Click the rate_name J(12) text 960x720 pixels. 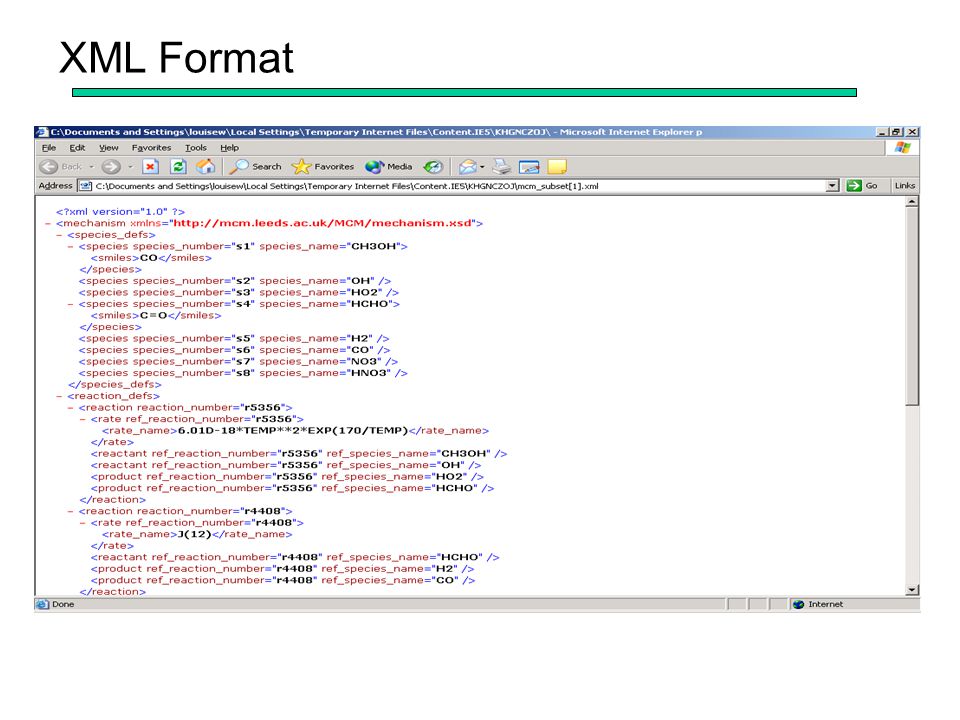pos(194,534)
